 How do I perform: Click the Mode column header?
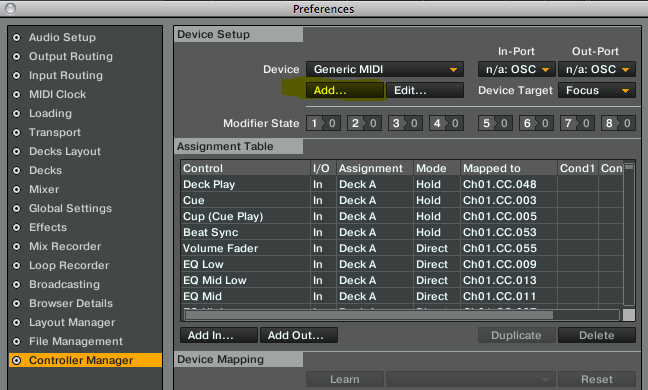(437, 168)
